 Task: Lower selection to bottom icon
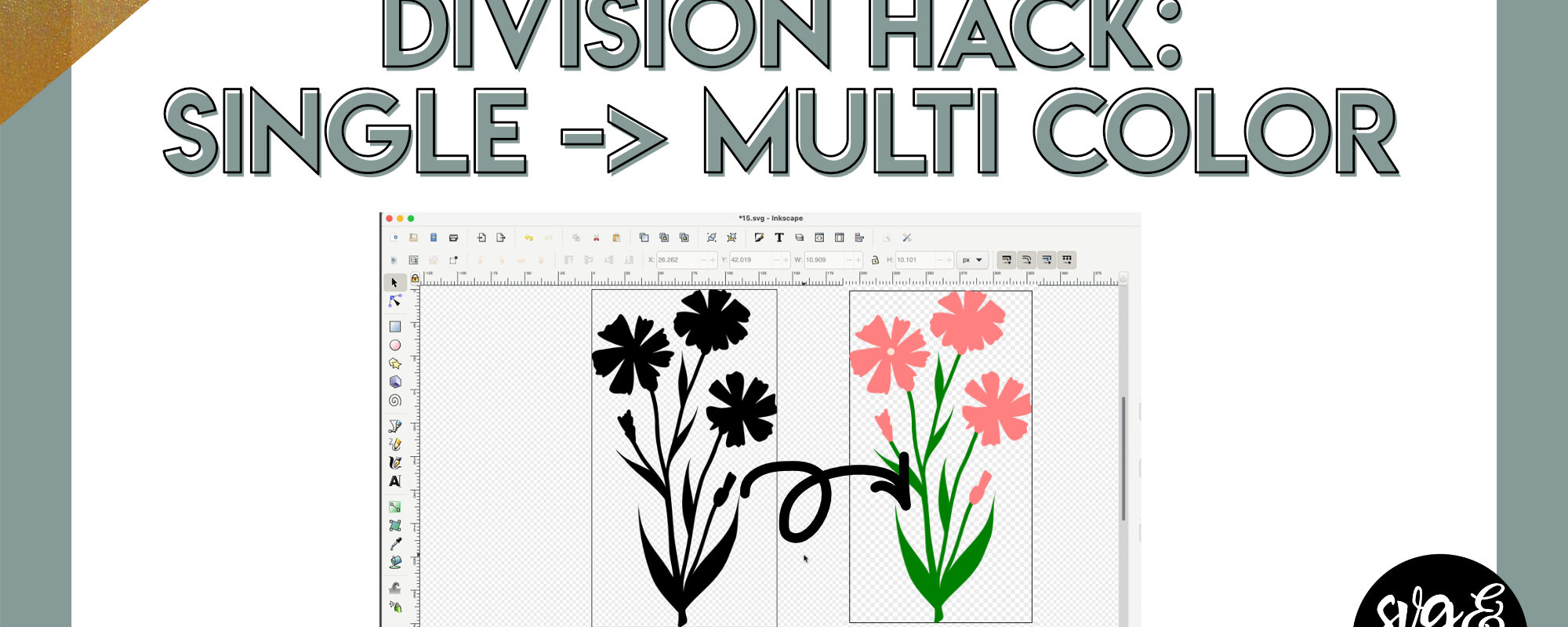click(629, 260)
